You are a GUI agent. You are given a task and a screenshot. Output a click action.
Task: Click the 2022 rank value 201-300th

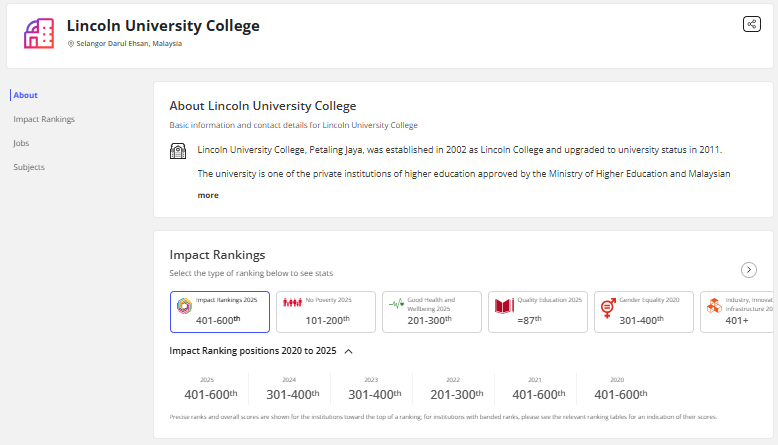pos(456,394)
